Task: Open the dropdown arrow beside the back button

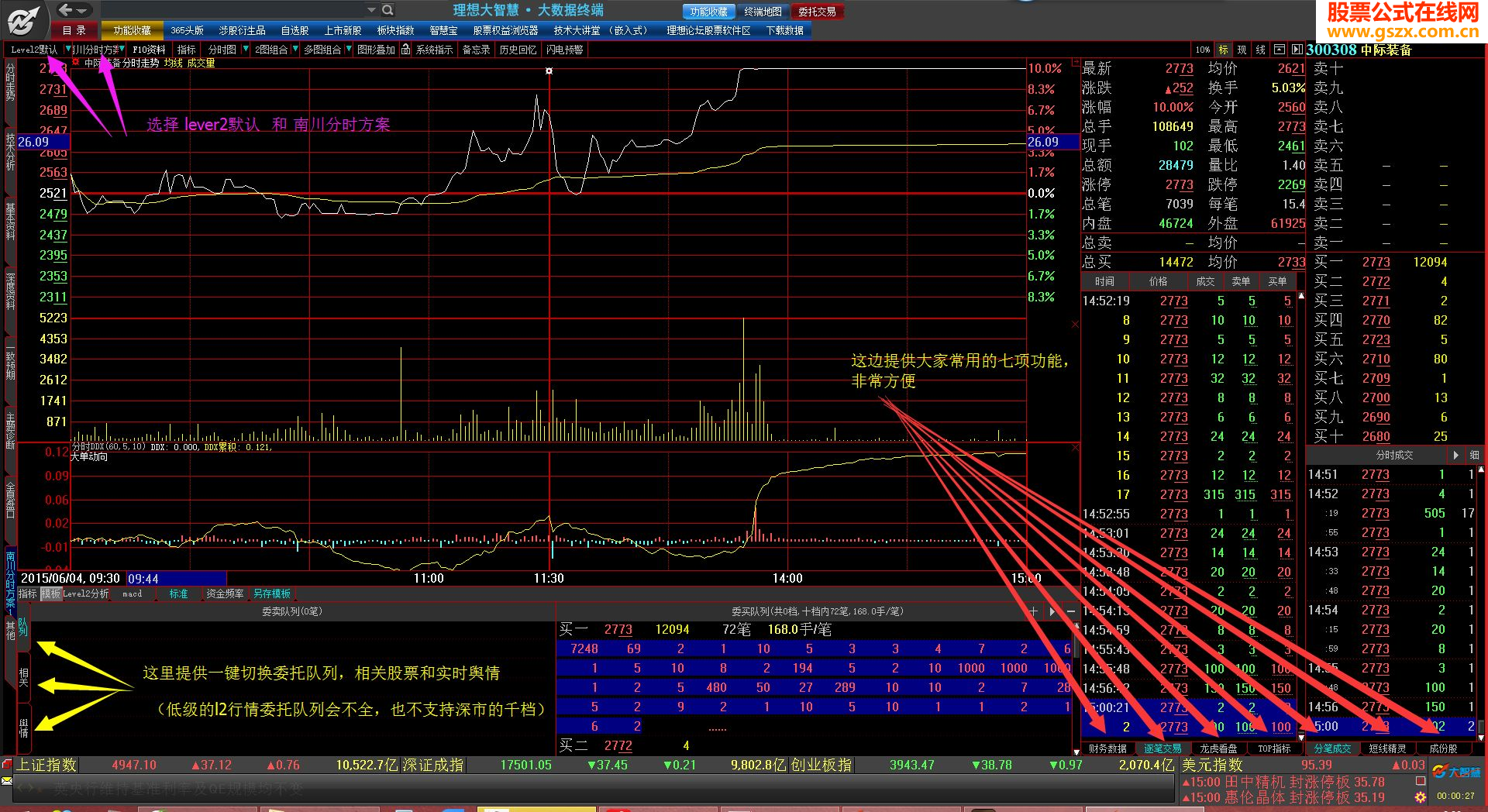Action: click(82, 10)
